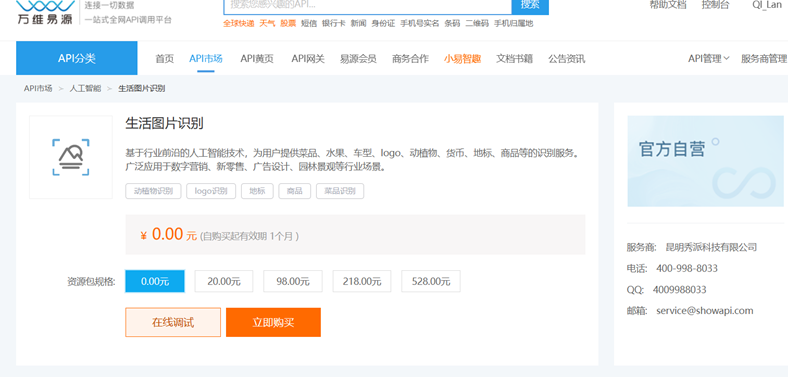
Task: Open 帮助文档 in the top bar
Action: tap(668, 5)
